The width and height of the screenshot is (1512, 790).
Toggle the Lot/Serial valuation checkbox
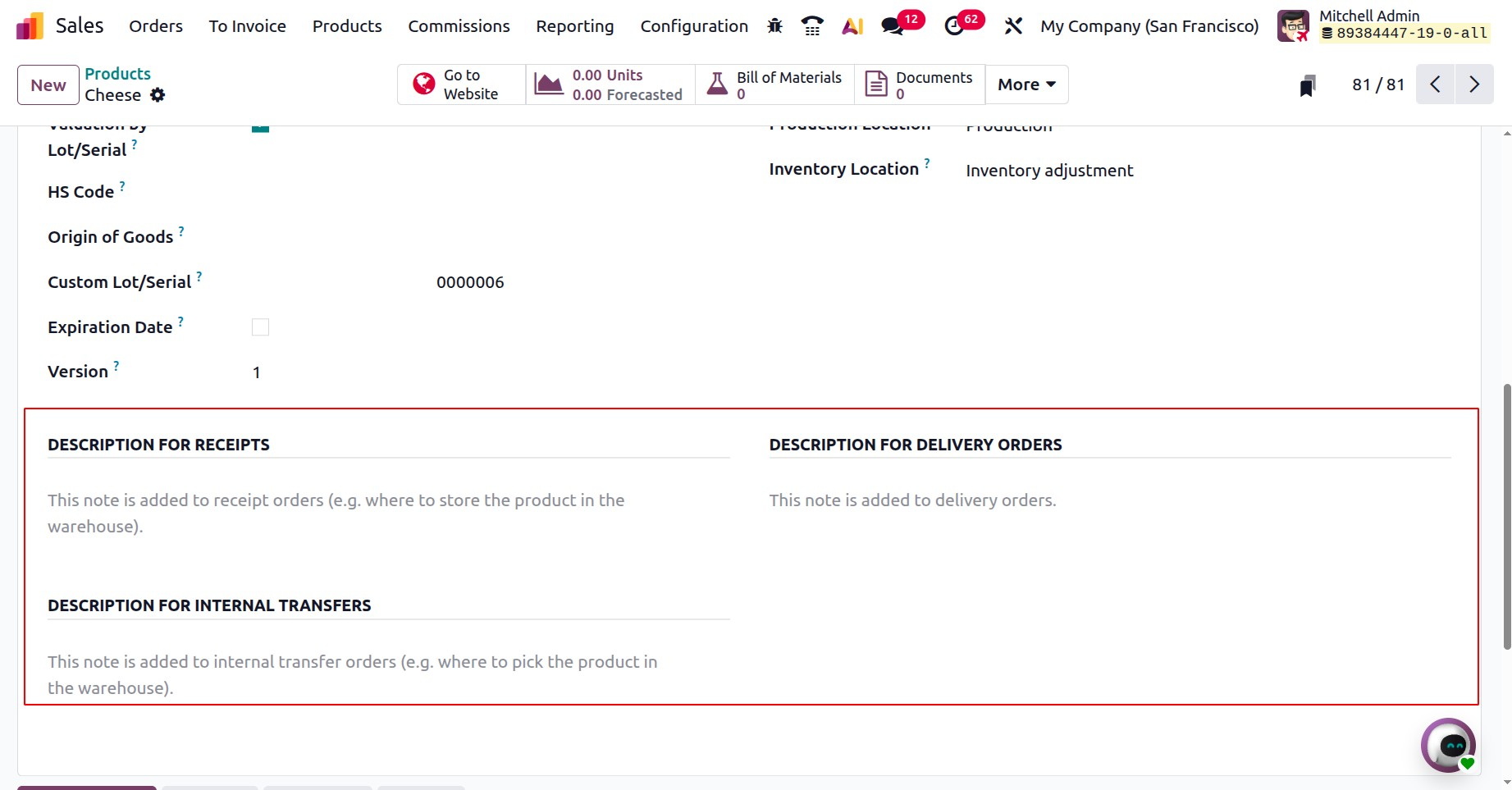(x=260, y=125)
